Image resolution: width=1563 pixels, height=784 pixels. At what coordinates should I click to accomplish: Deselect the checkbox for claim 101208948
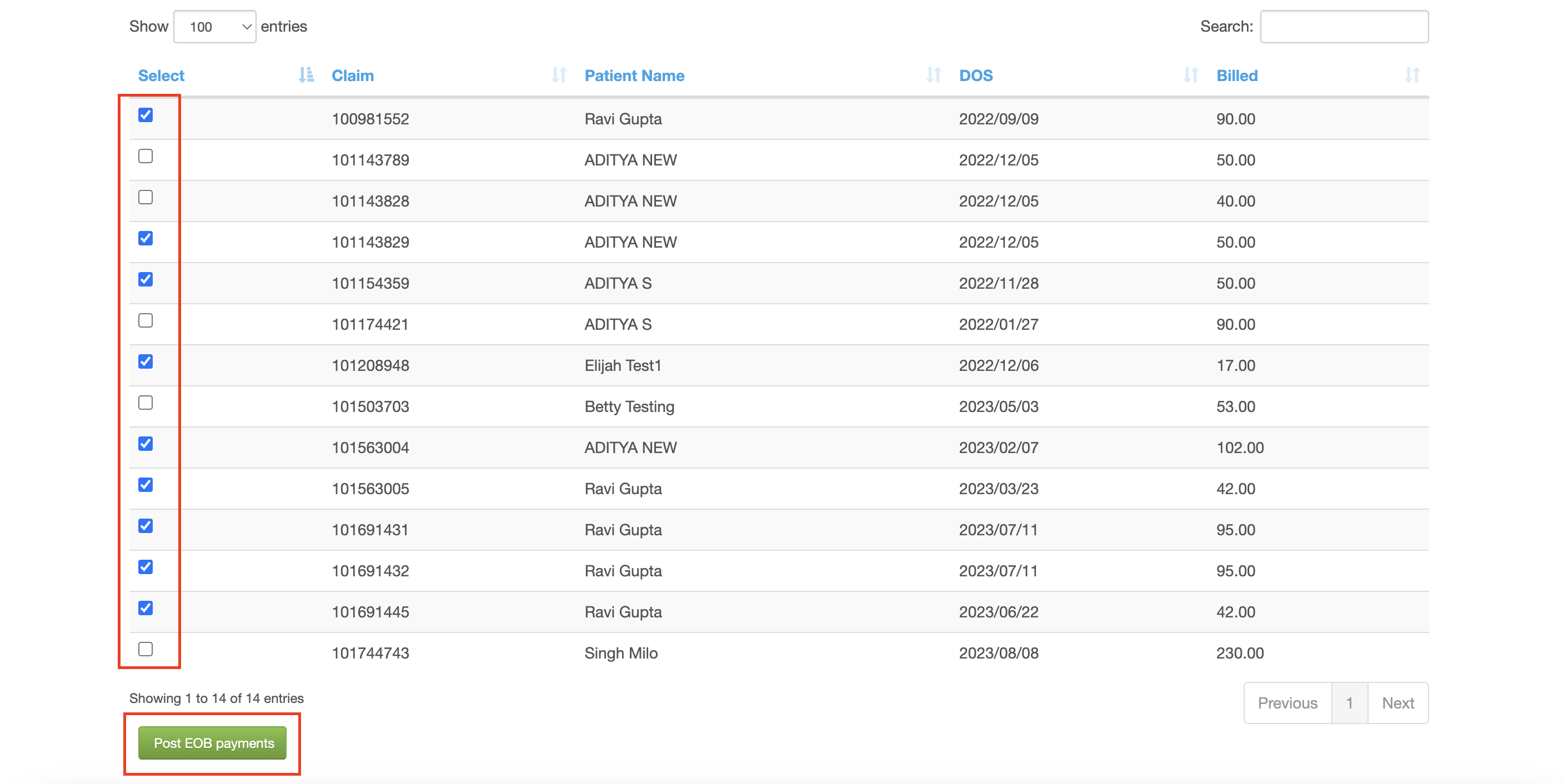point(146,362)
